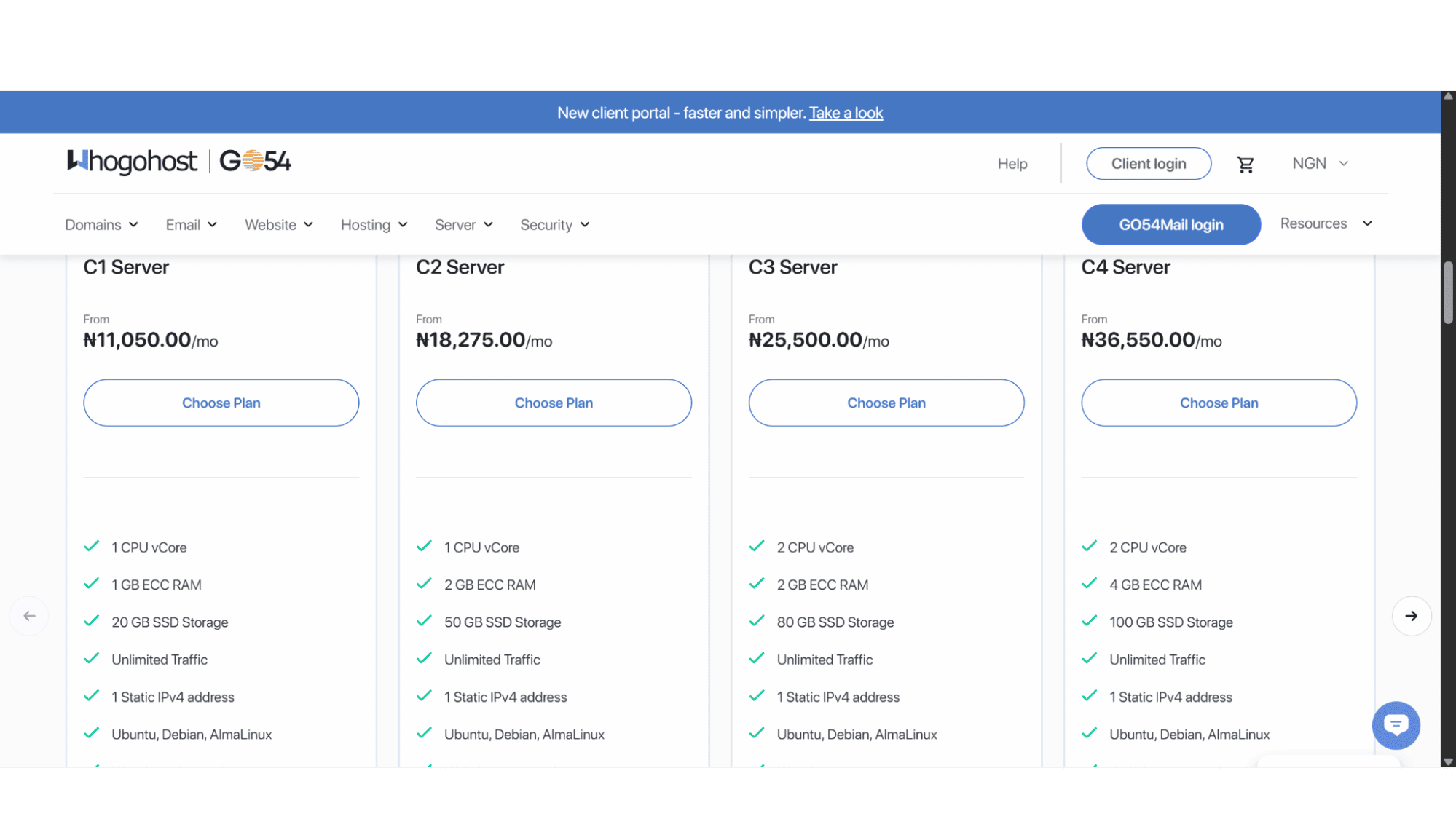Expand the NGN currency dropdown
Viewport: 1456px width, 819px height.
pyautogui.click(x=1321, y=164)
